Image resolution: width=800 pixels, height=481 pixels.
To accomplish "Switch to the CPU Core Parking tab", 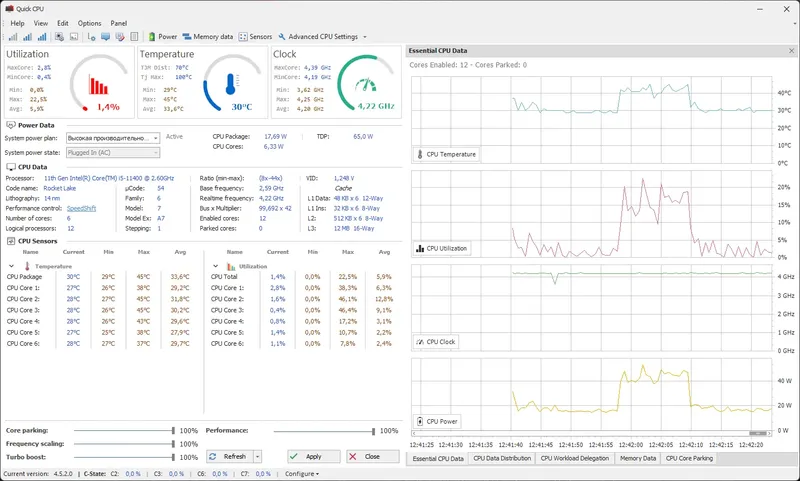I will 689,458.
